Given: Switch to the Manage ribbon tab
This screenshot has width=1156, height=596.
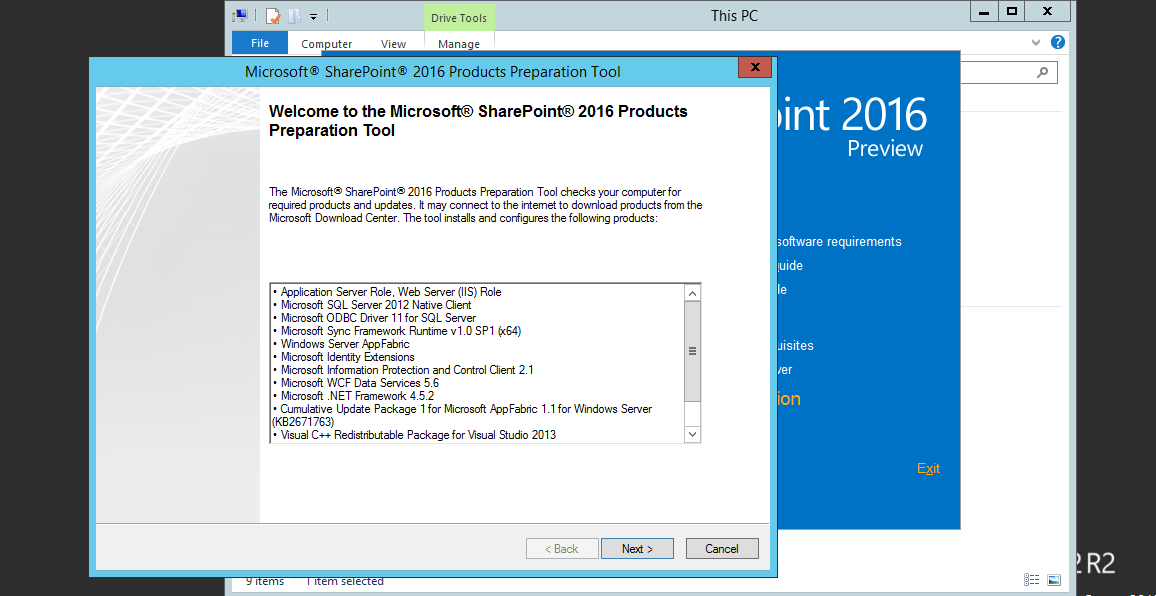Looking at the screenshot, I should pyautogui.click(x=459, y=44).
